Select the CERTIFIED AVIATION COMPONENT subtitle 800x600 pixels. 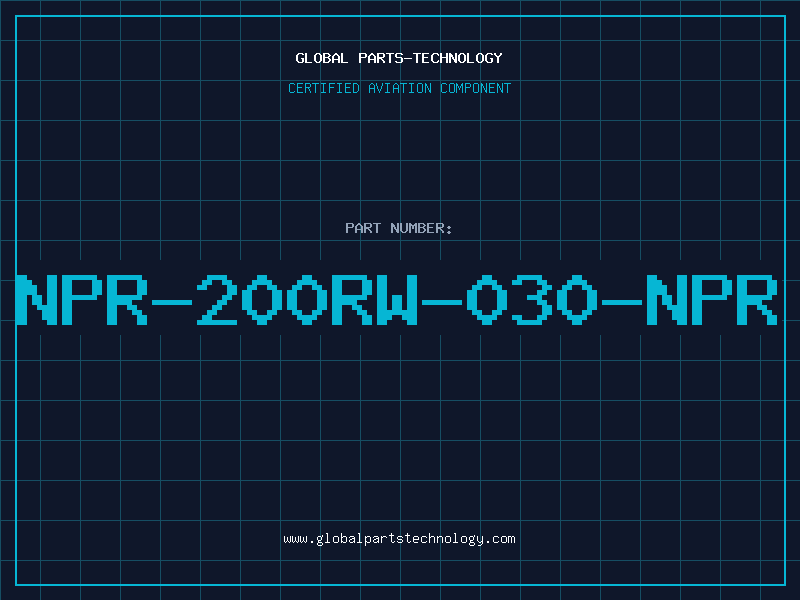point(399,88)
